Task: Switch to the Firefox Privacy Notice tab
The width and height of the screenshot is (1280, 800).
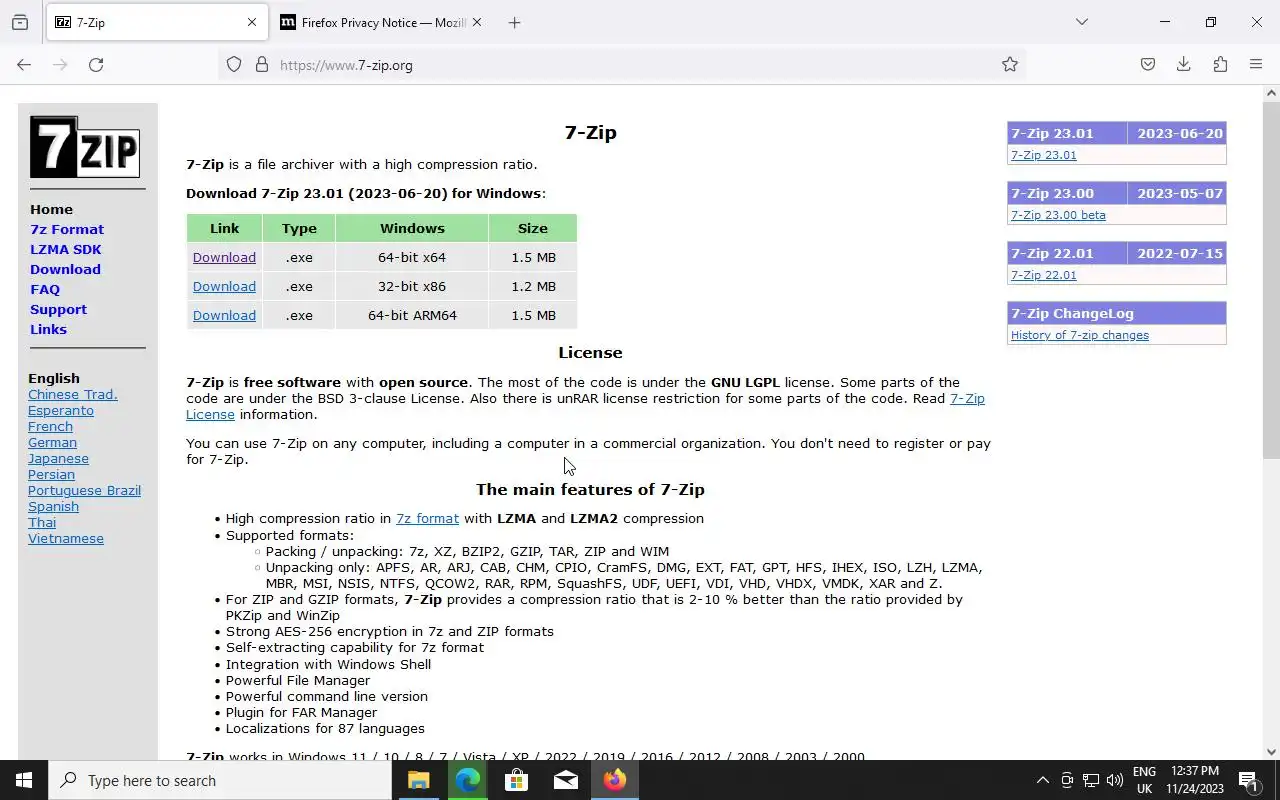Action: pos(380,22)
